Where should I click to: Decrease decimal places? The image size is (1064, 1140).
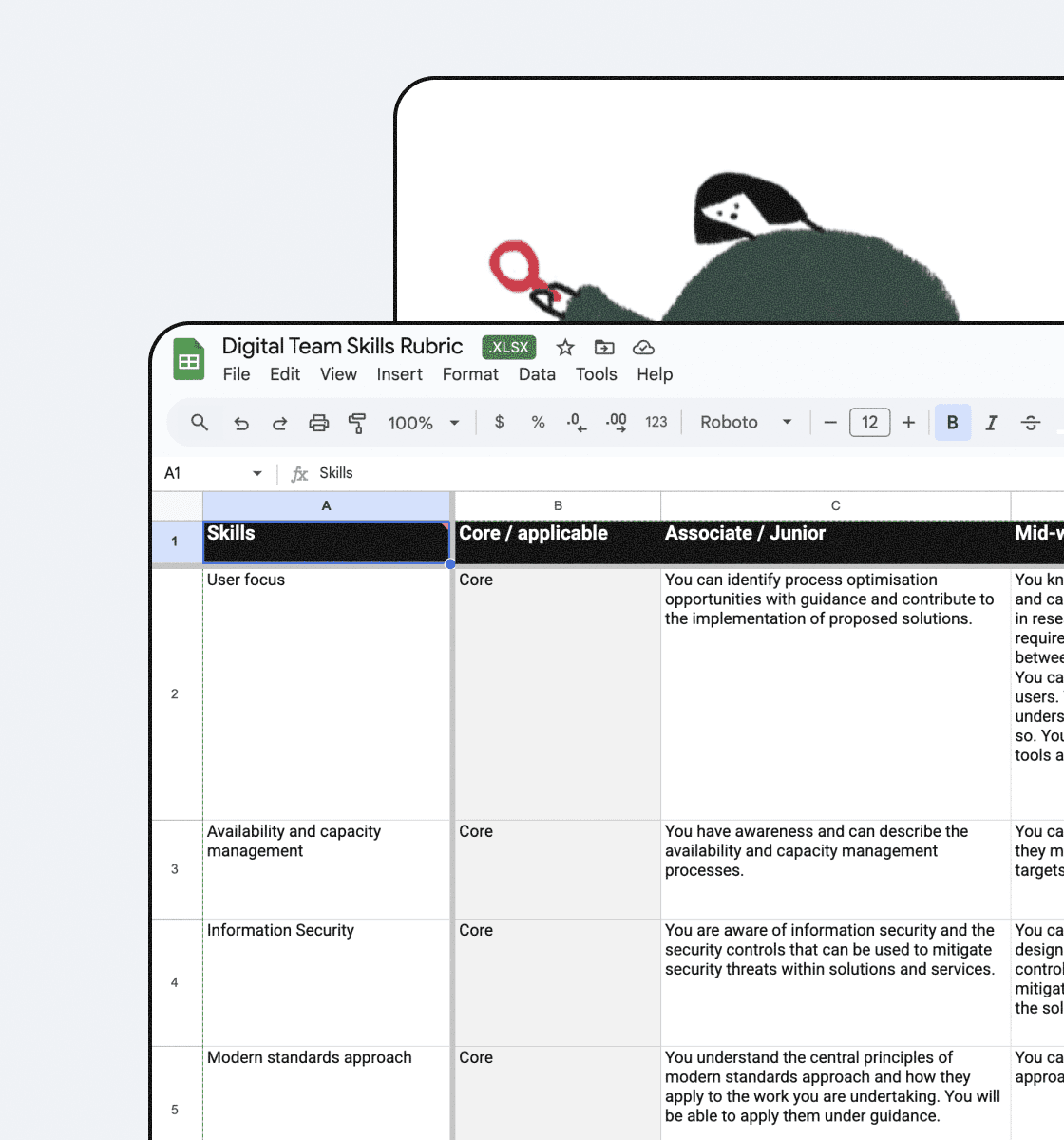tap(577, 423)
